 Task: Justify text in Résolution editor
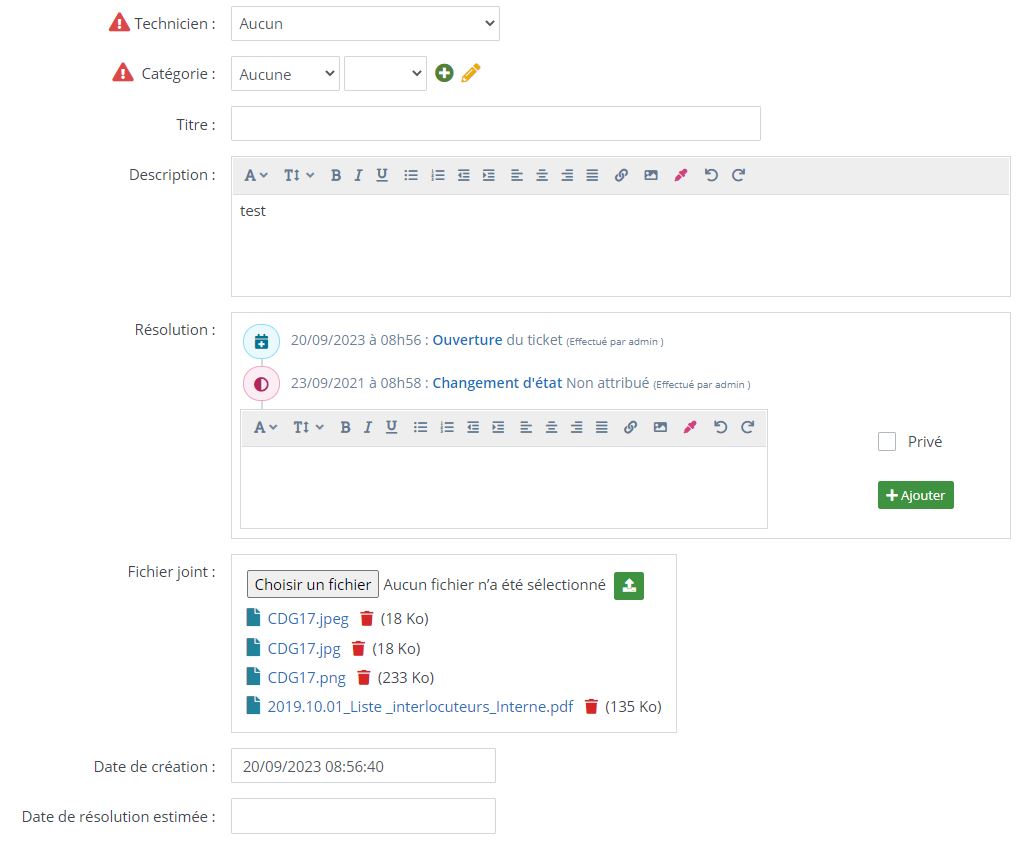click(601, 427)
